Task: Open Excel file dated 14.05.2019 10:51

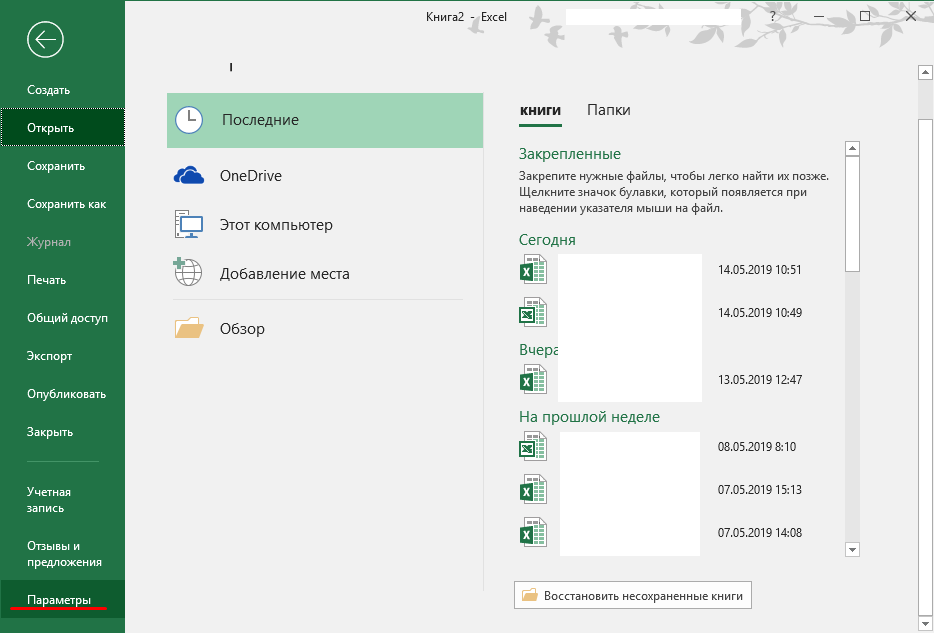Action: point(532,270)
